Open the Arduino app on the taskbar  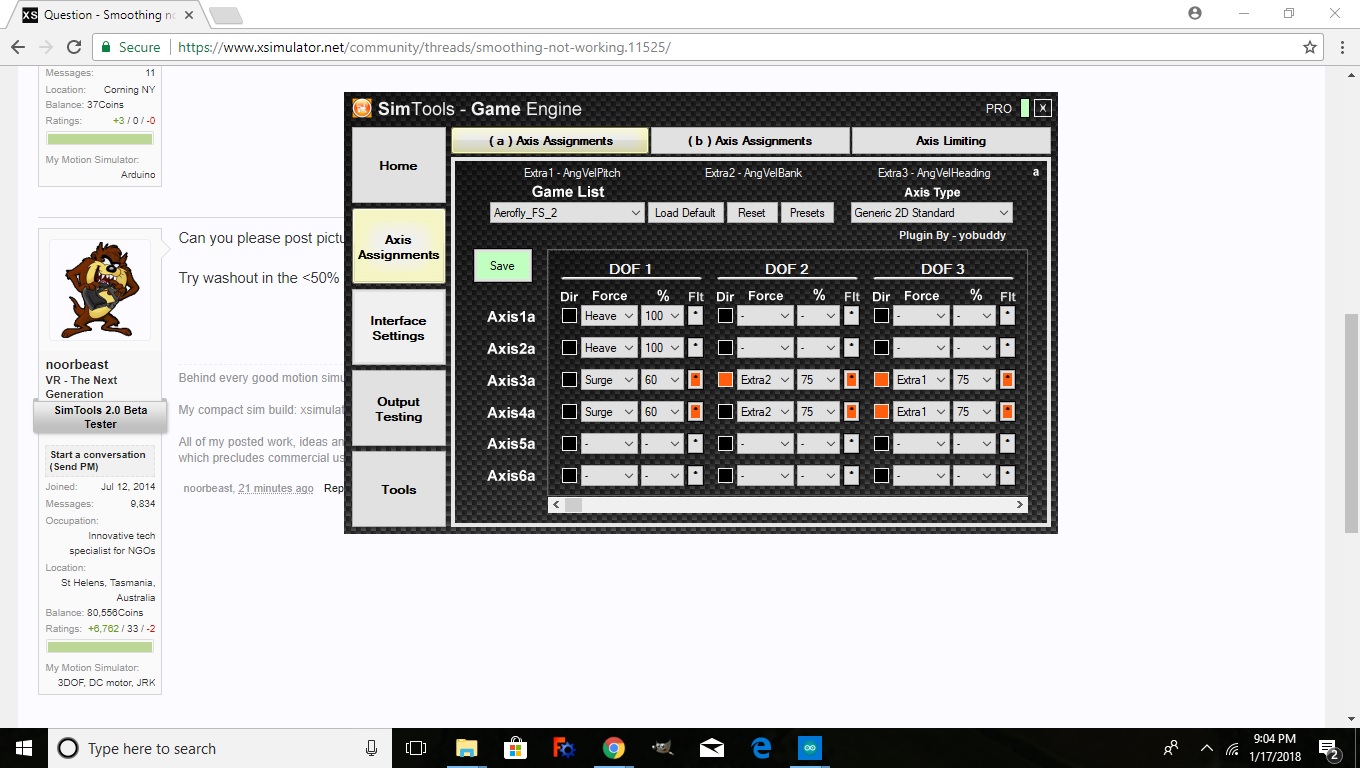pyautogui.click(x=809, y=748)
